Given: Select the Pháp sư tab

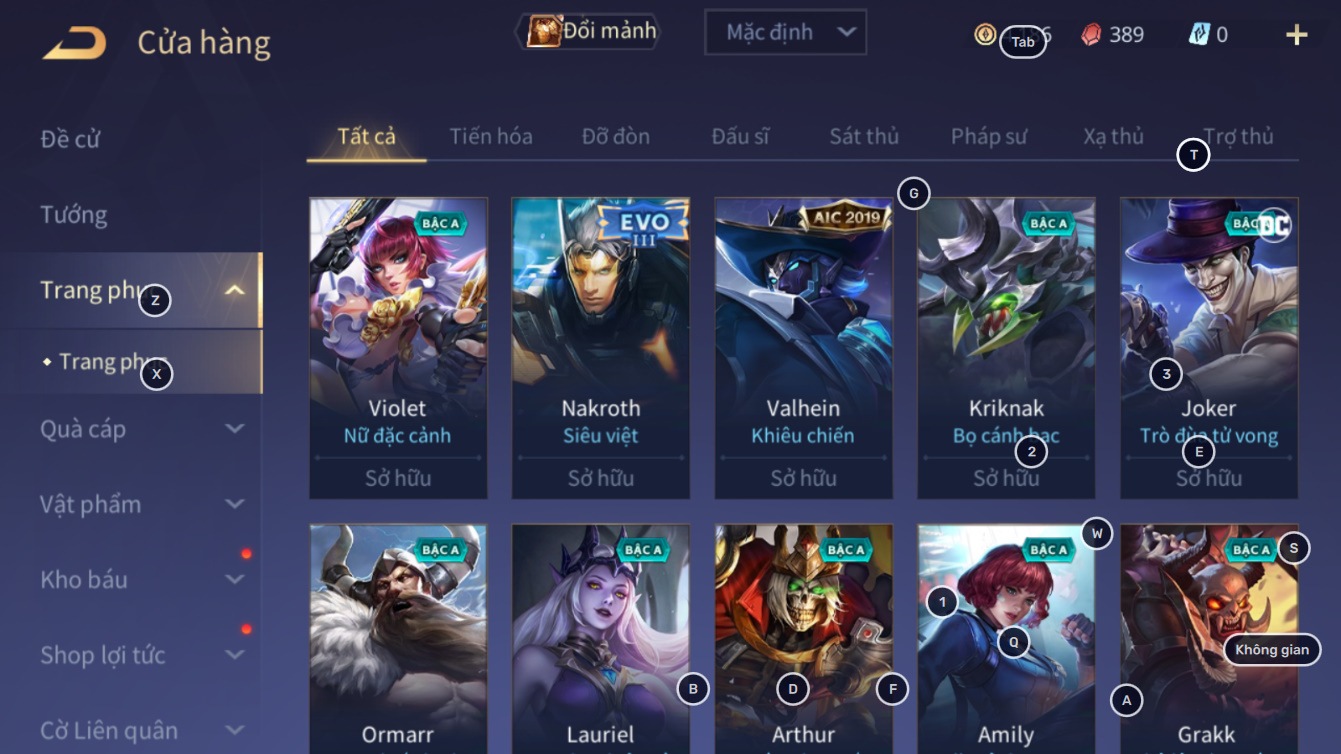Looking at the screenshot, I should 989,136.
